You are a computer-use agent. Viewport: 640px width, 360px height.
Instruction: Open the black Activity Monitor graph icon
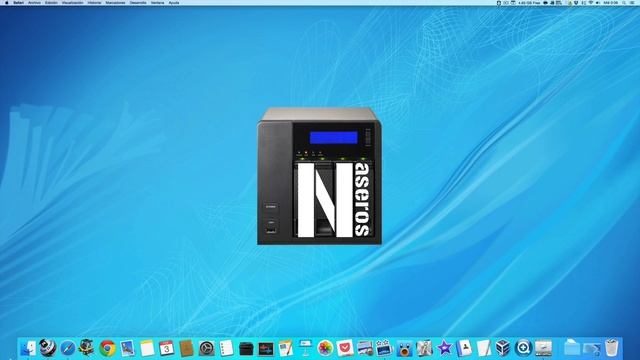pos(266,349)
